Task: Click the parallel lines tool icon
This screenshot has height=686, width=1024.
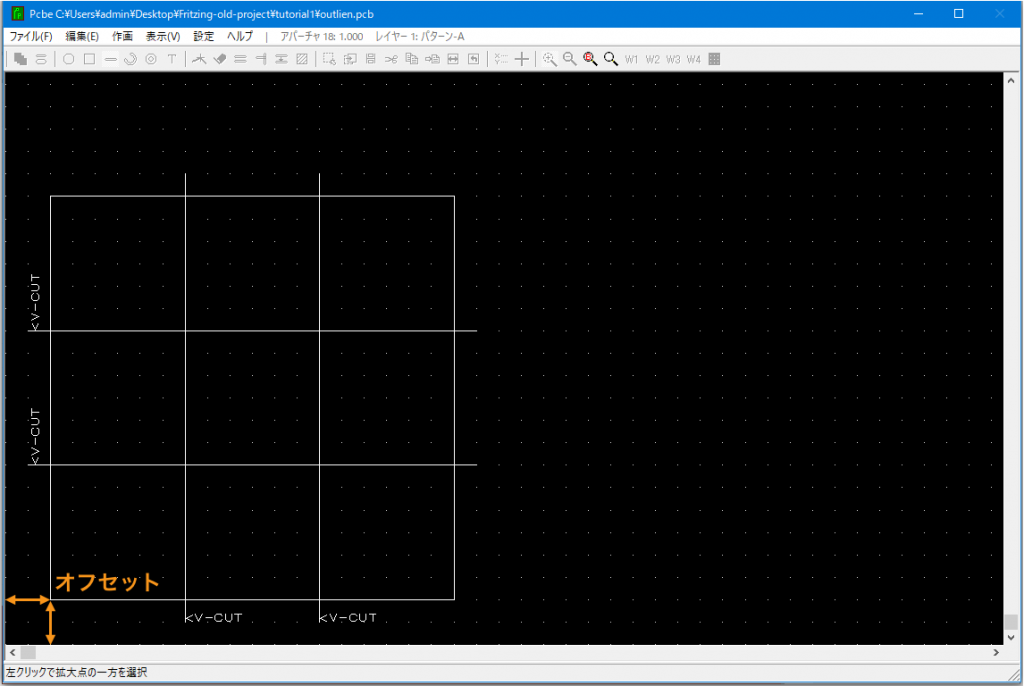Action: click(x=240, y=59)
